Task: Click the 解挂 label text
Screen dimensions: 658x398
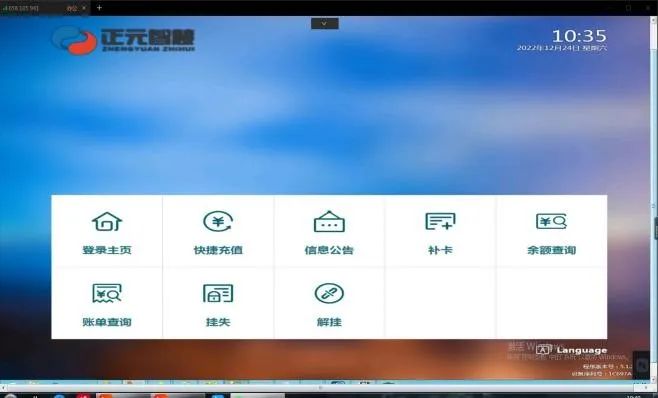Action: (x=329, y=322)
